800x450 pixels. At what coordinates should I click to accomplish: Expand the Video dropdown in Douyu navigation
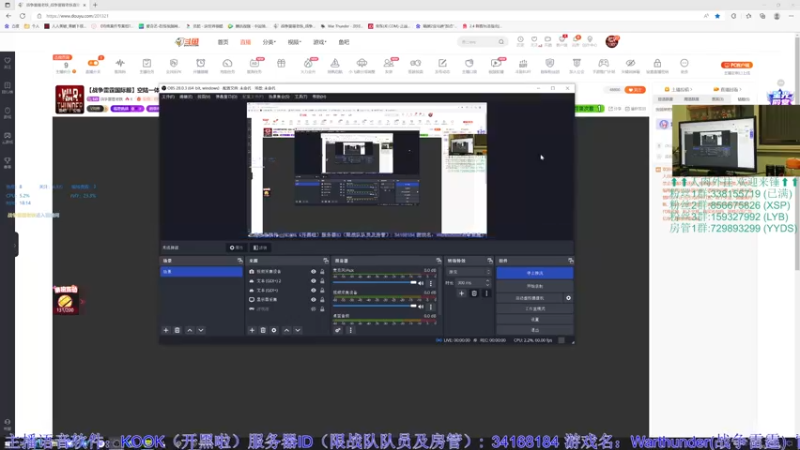point(294,42)
